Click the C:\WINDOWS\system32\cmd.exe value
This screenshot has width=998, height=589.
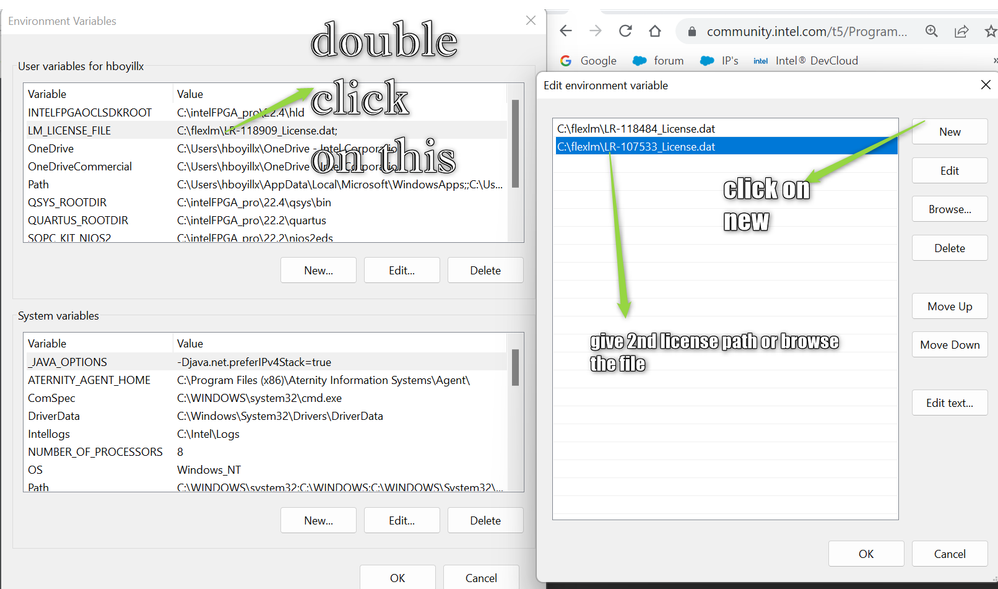click(x=259, y=397)
